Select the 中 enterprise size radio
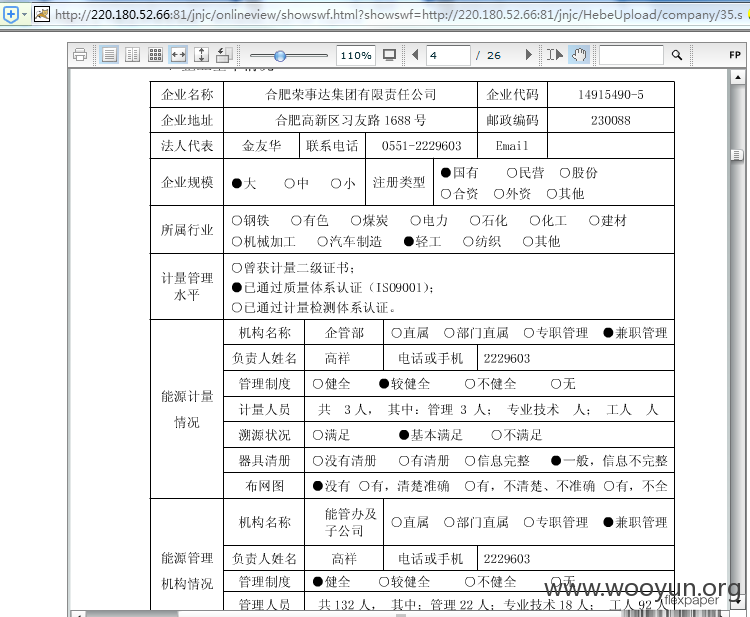The height and width of the screenshot is (617, 750). point(289,183)
